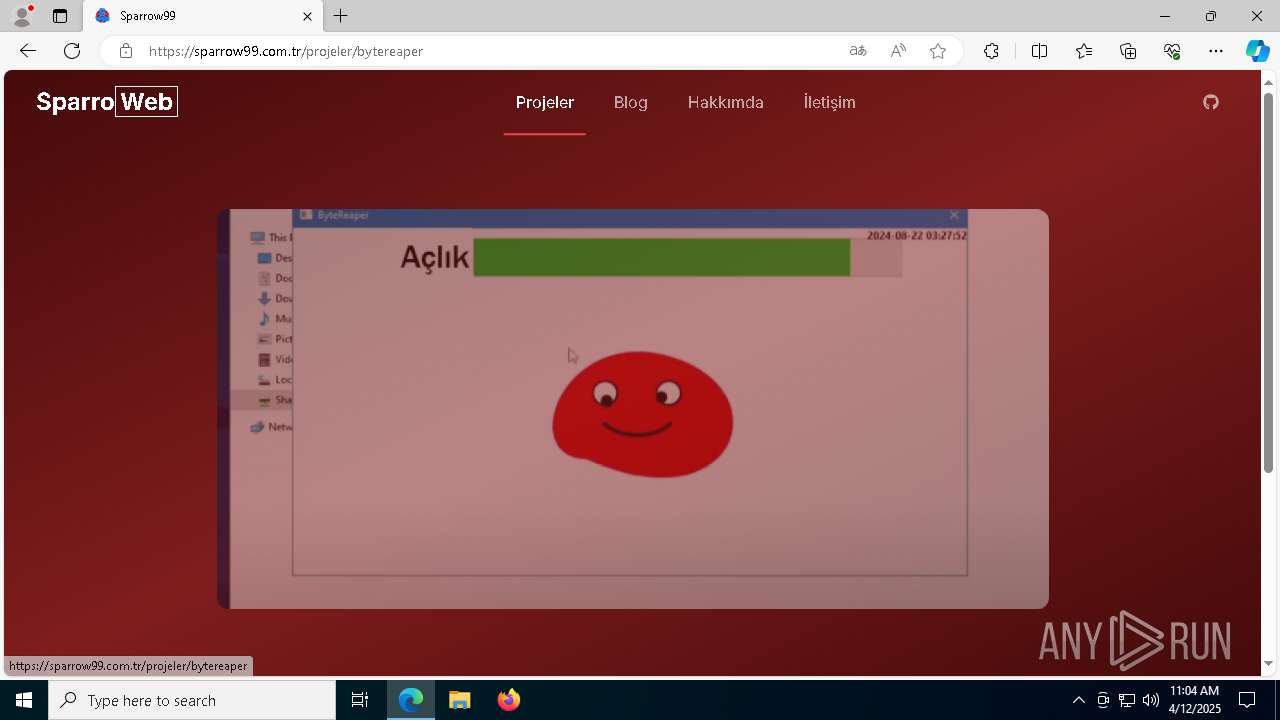Open the tab actions menu icon
The image size is (1280, 720).
[x=60, y=16]
